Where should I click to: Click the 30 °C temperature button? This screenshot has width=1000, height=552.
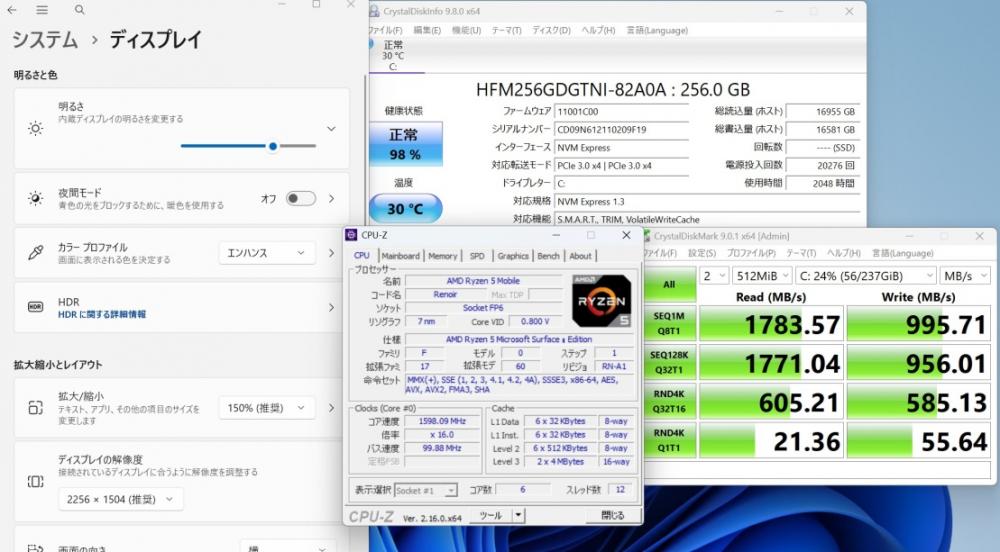[x=406, y=208]
